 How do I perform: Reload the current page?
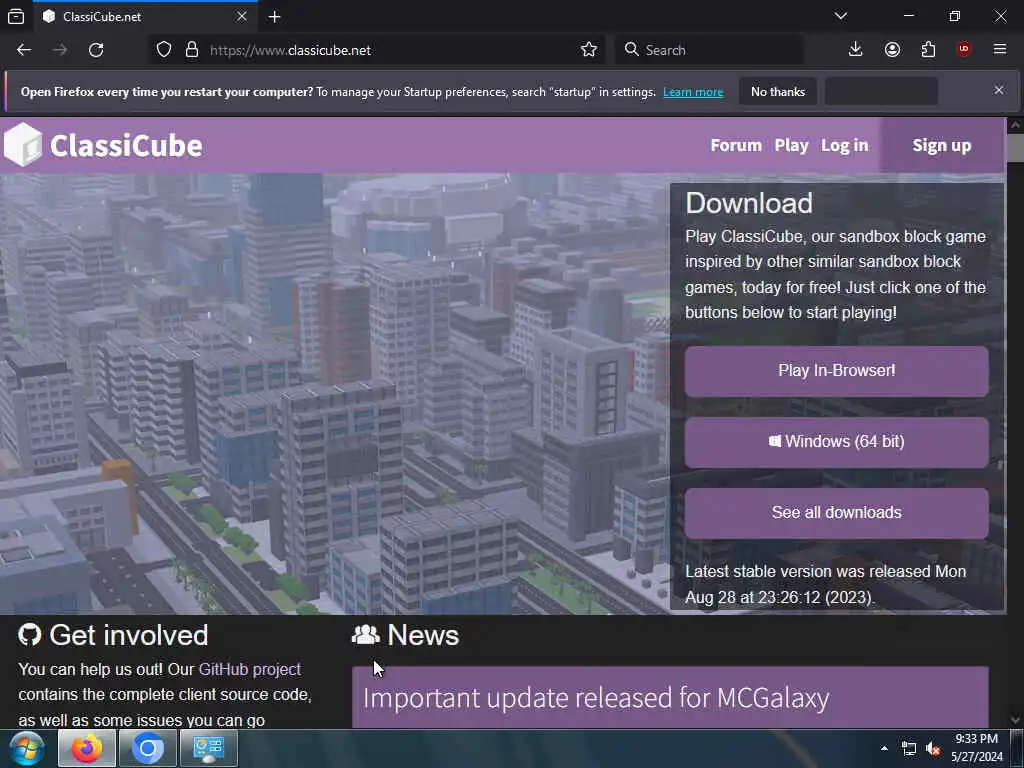pos(96,50)
